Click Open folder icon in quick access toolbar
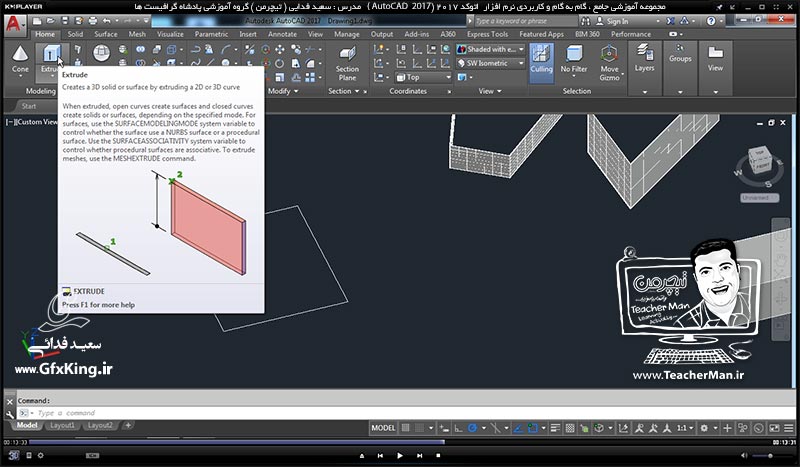This screenshot has width=800, height=467. pyautogui.click(x=51, y=21)
